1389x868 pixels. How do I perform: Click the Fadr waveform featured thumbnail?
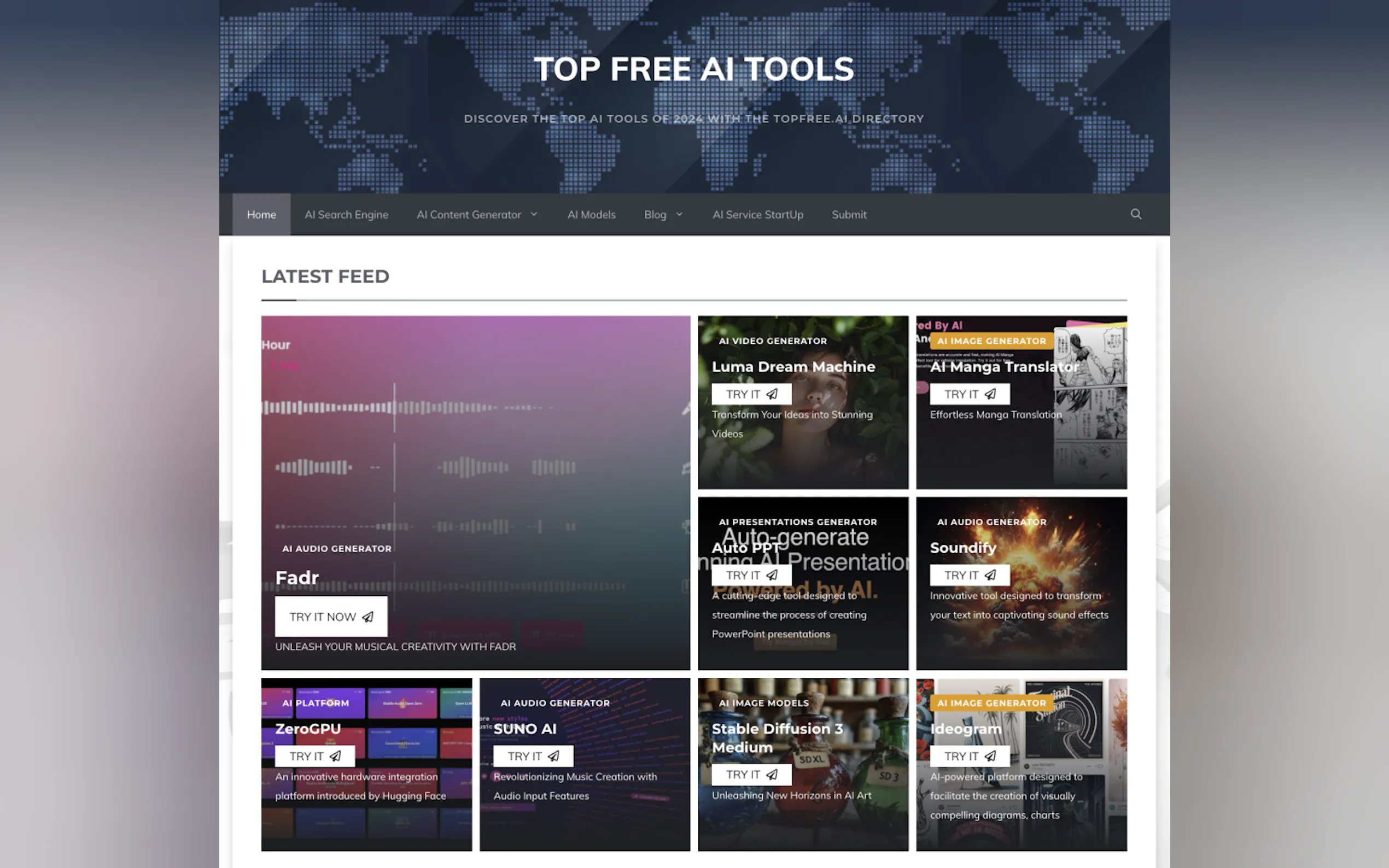(x=475, y=436)
